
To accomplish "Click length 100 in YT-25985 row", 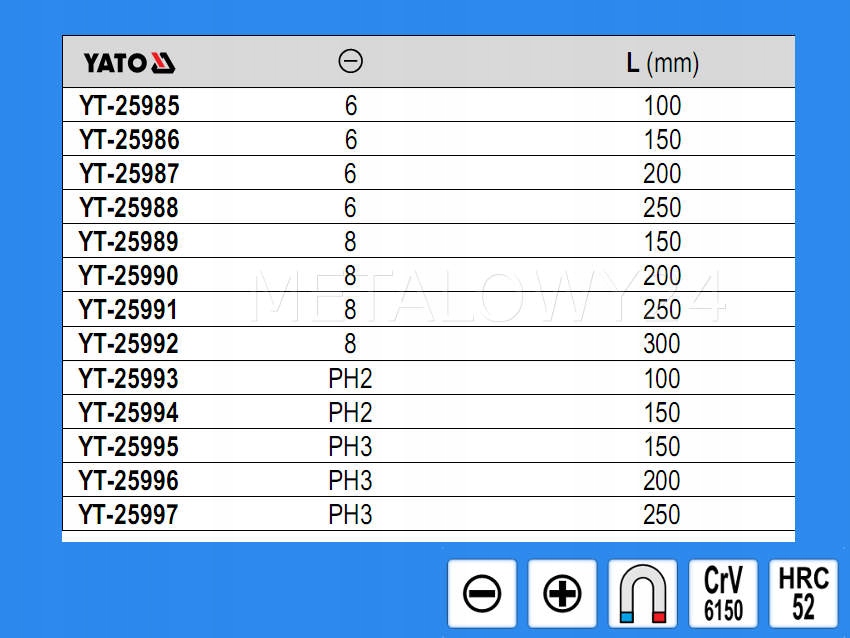I will pos(662,105).
